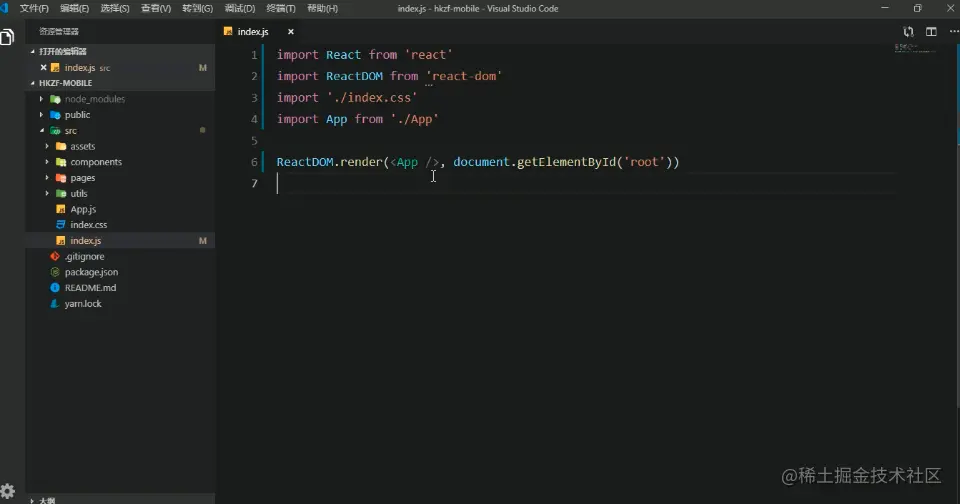Viewport: 960px width, 504px height.
Task: Expand the node_modules folder arrow
Action: click(42, 99)
